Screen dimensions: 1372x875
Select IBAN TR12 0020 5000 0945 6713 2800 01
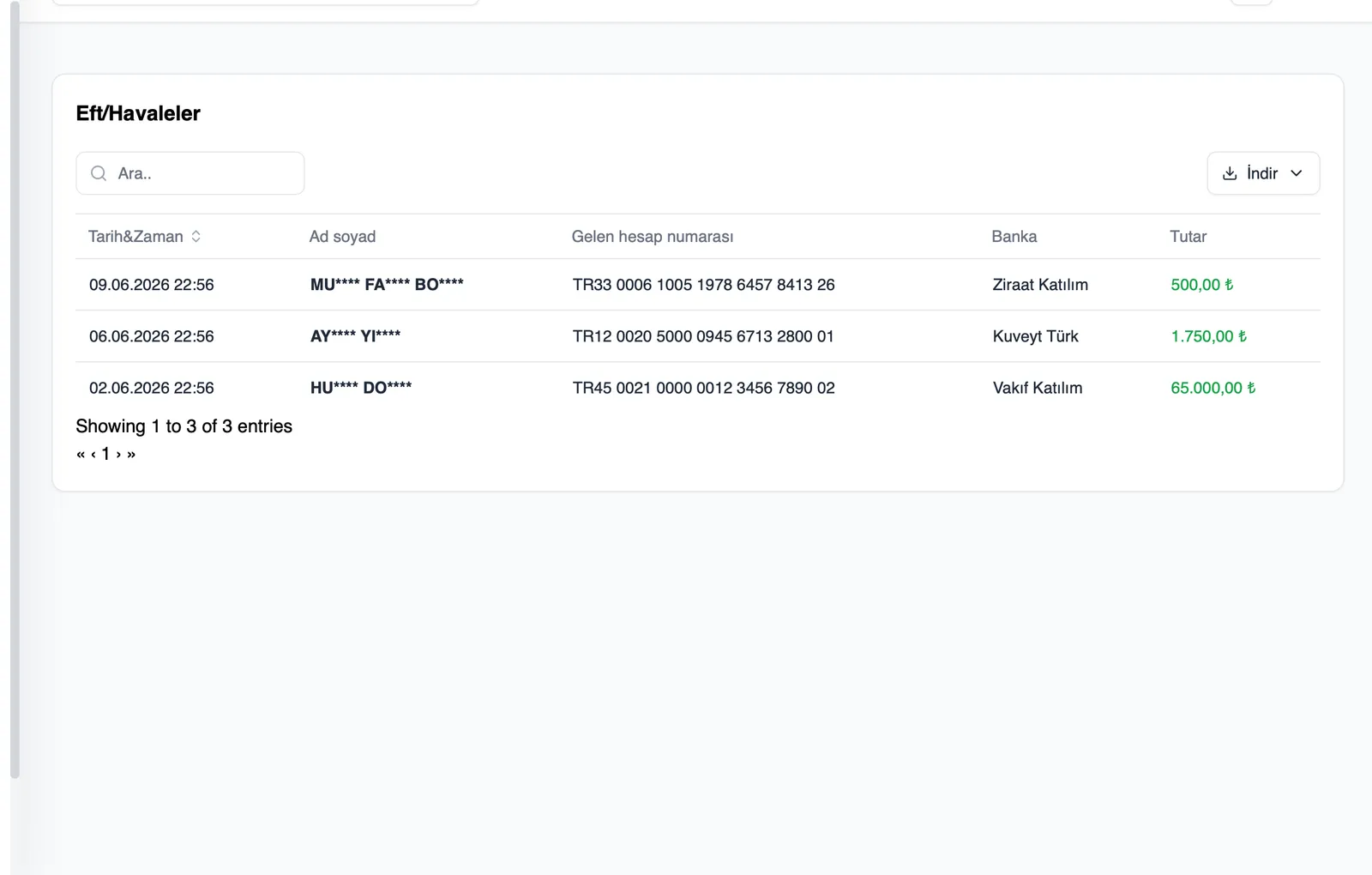coord(703,336)
